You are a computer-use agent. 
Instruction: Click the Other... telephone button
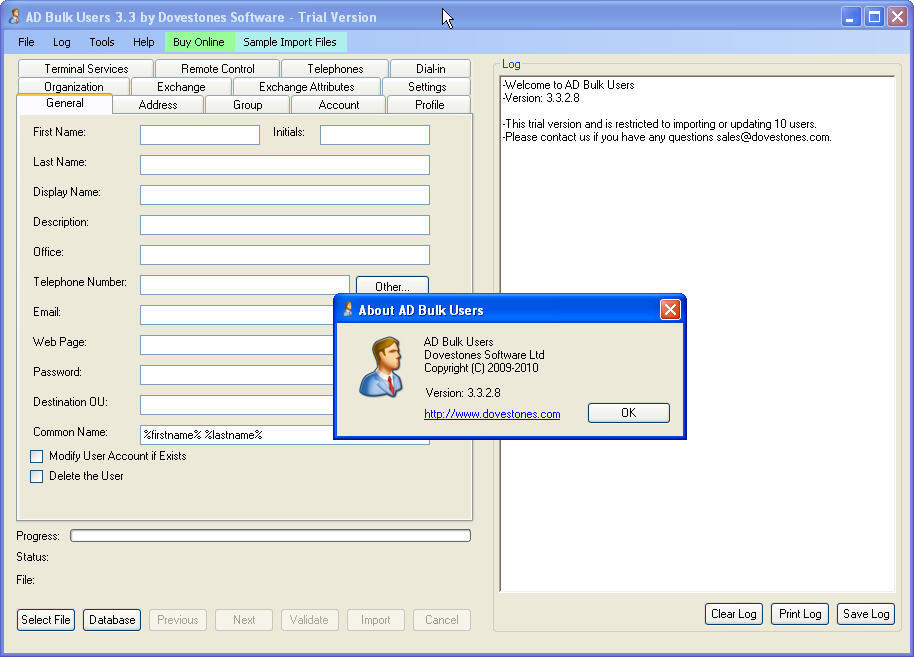click(x=392, y=286)
